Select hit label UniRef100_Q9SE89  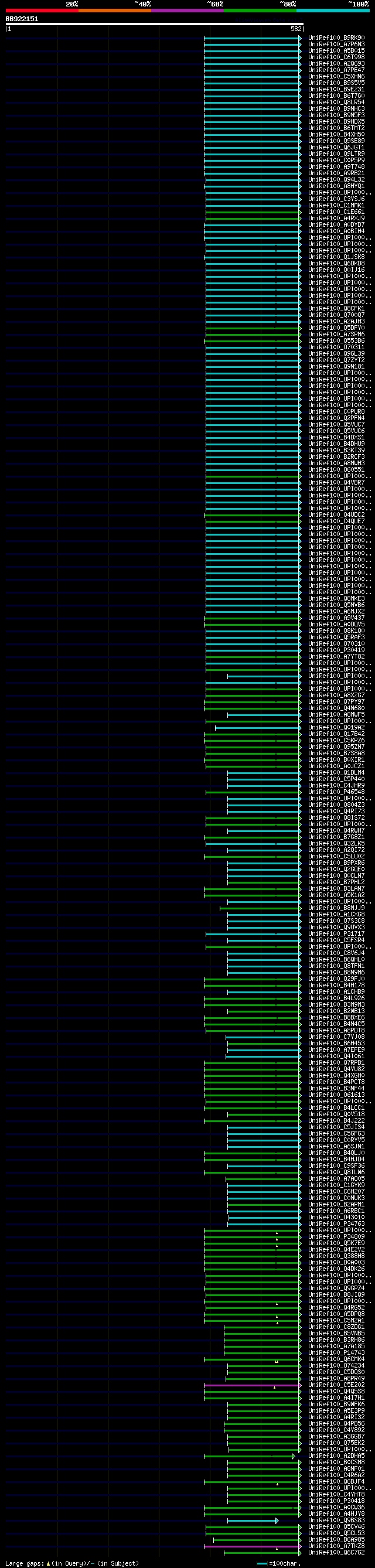[337, 141]
